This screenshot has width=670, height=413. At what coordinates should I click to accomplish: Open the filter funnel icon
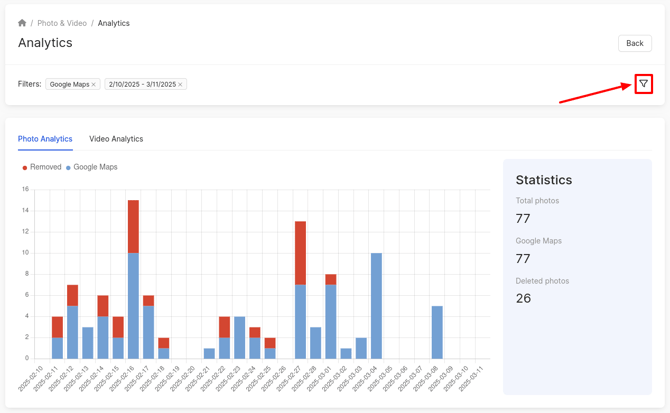643,84
